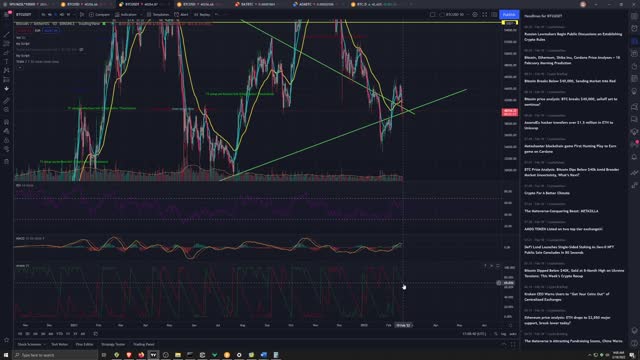Select the brush drawing tool
The image size is (640, 360).
point(6,52)
